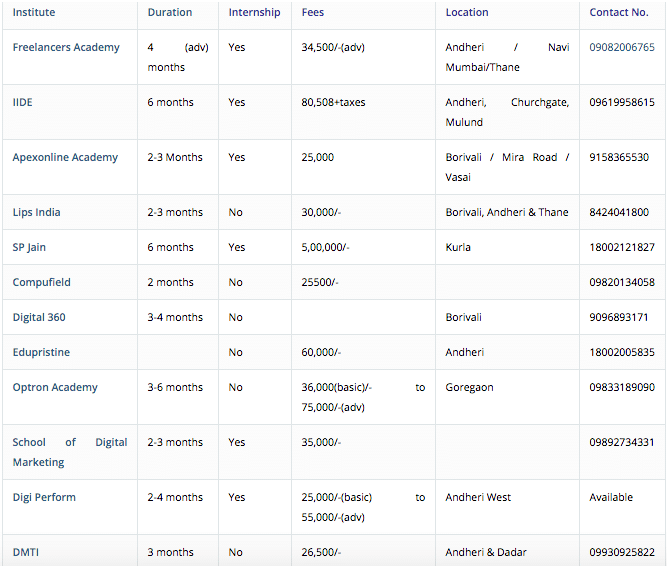Click the Duration column header
The image size is (667, 566).
pos(170,12)
